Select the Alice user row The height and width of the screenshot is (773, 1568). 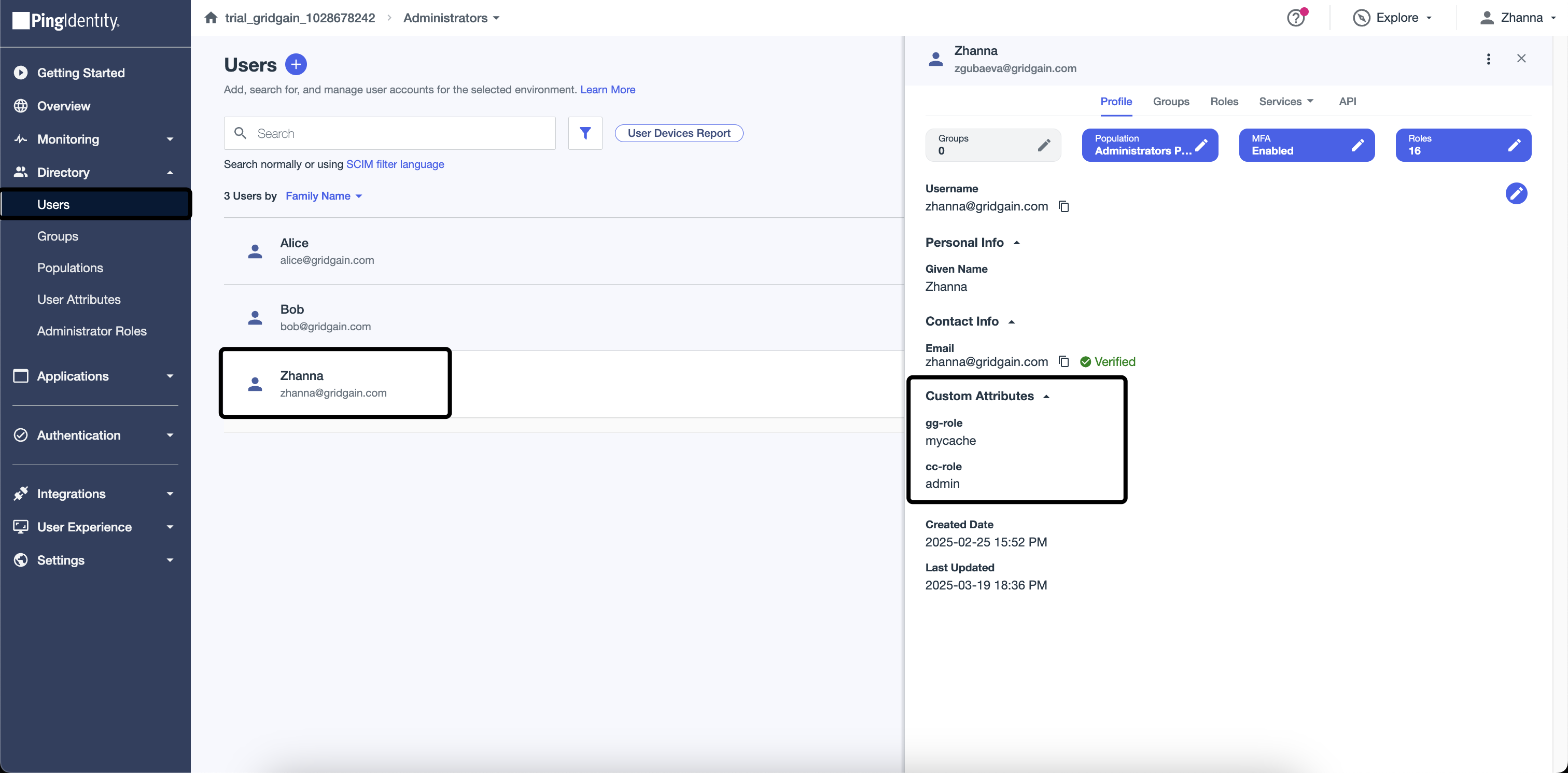coord(564,251)
